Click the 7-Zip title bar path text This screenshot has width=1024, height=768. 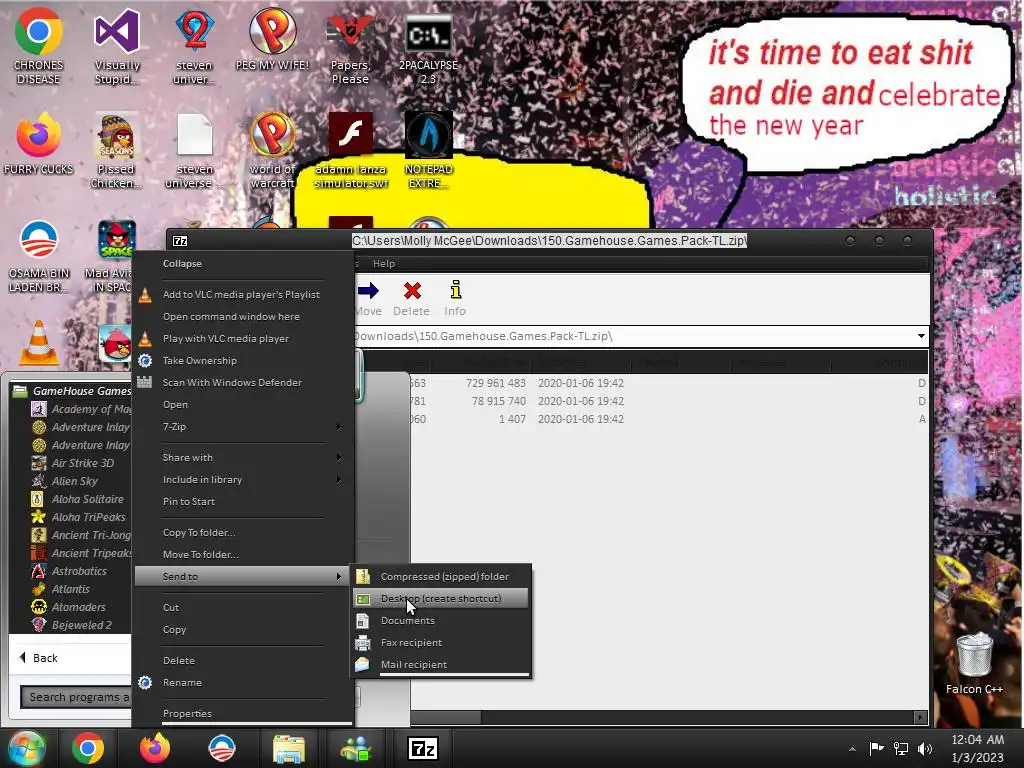tap(549, 240)
